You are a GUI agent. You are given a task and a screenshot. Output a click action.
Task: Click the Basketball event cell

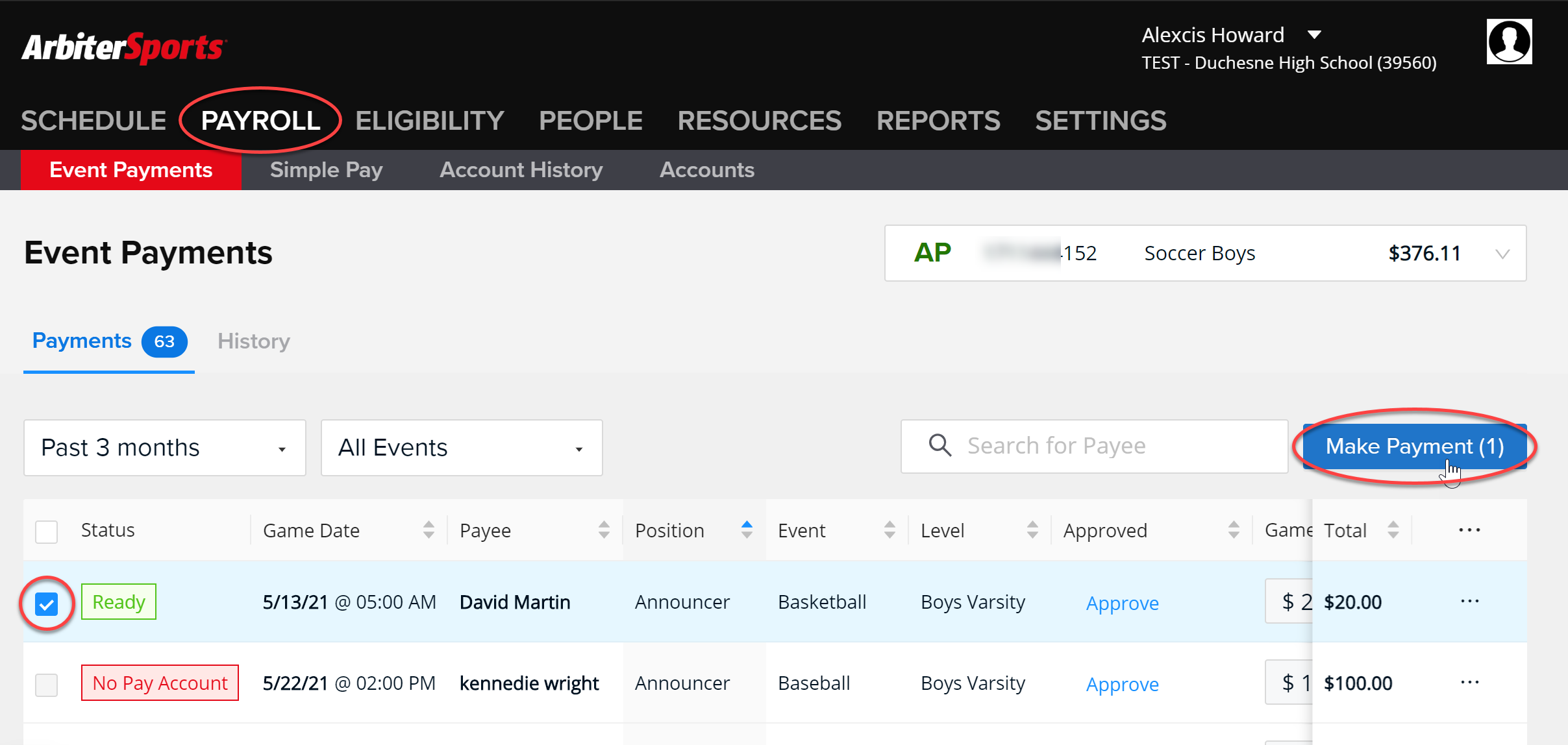[x=822, y=602]
